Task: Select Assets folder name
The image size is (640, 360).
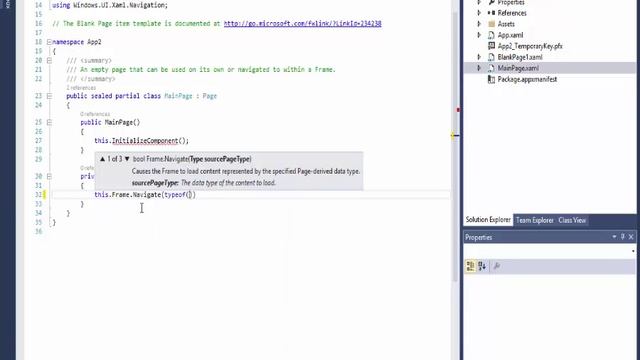Action: point(506,24)
